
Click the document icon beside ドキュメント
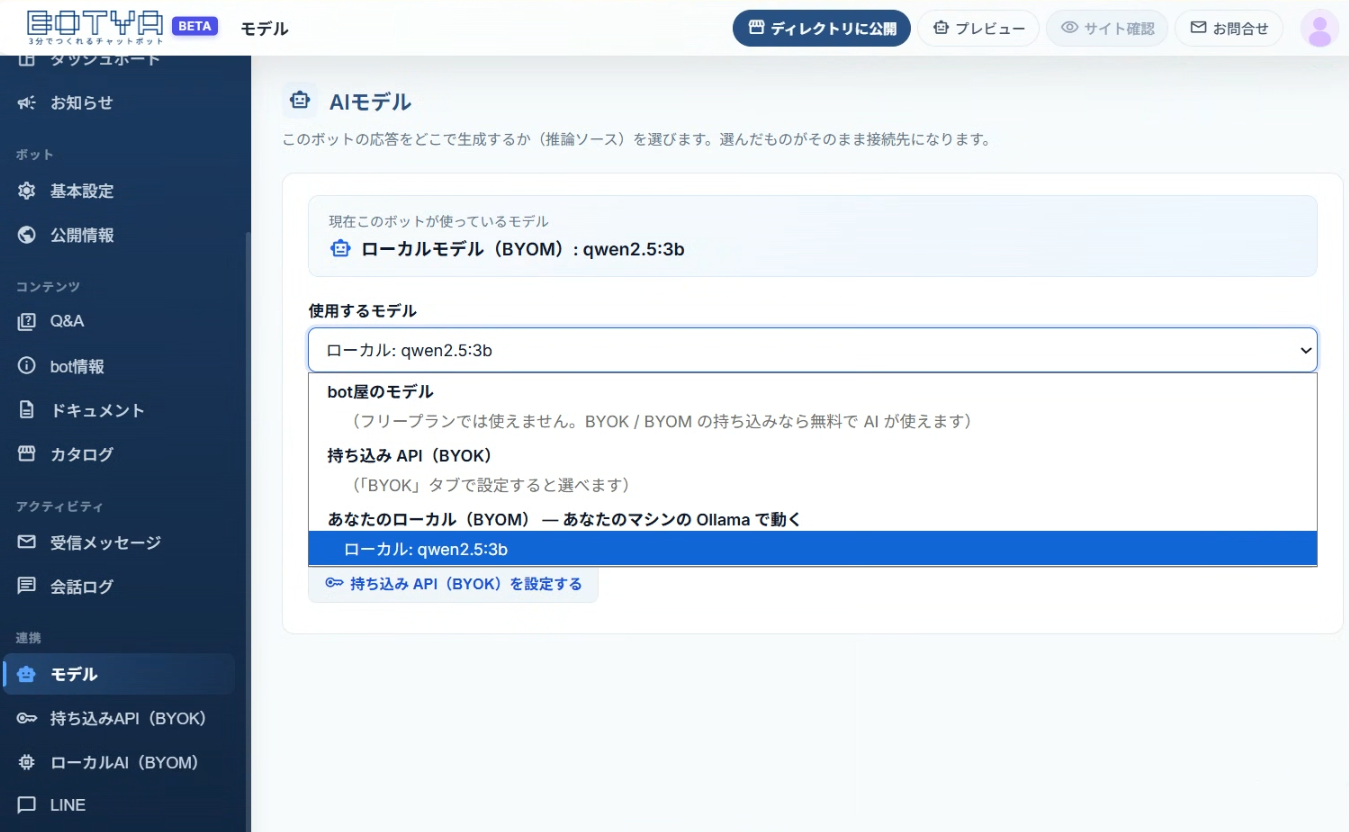coord(27,410)
